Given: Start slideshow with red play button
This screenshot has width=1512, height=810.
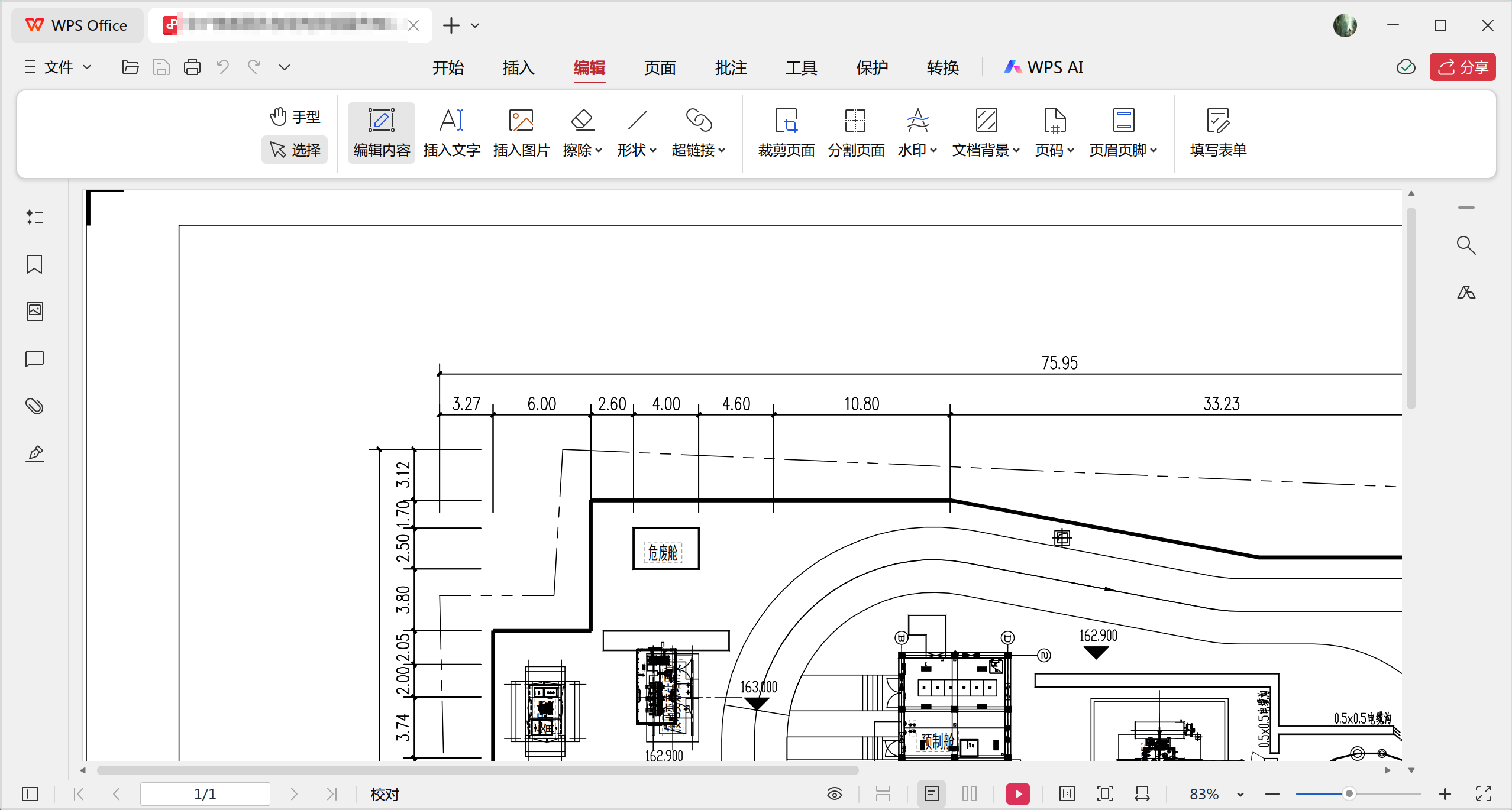Looking at the screenshot, I should click(1017, 793).
